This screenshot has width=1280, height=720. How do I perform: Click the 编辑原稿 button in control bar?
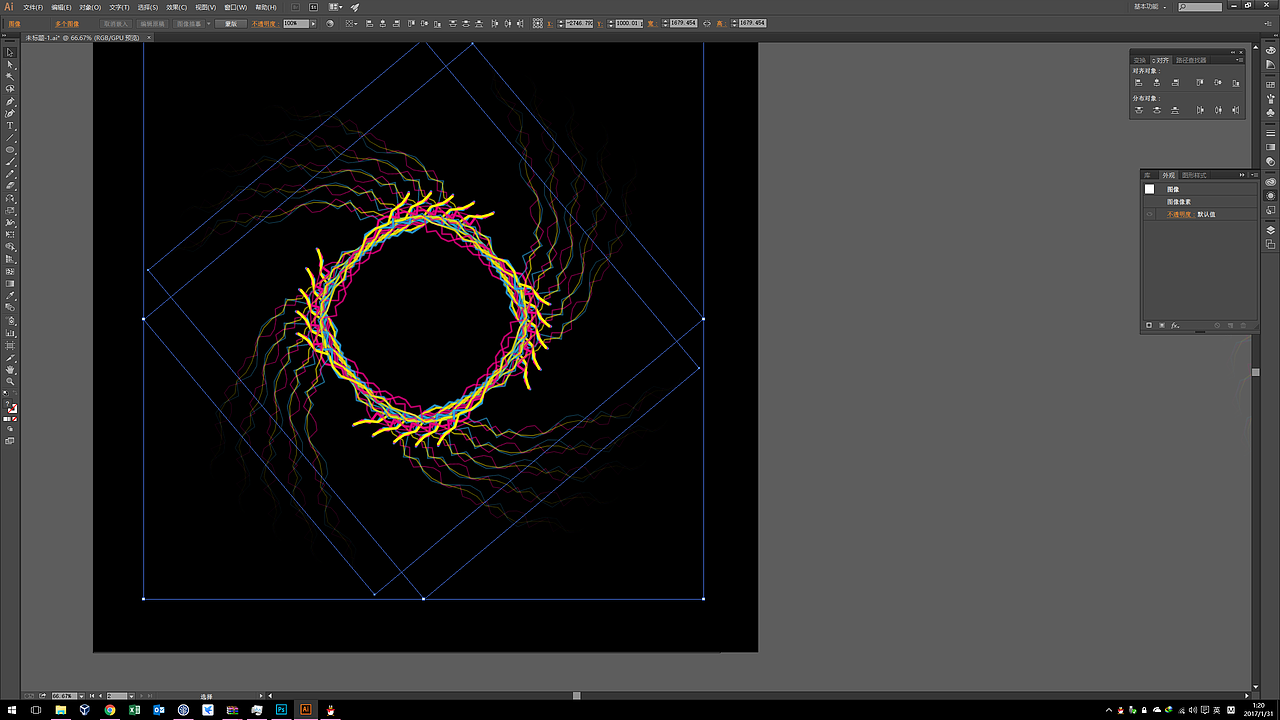click(x=152, y=23)
